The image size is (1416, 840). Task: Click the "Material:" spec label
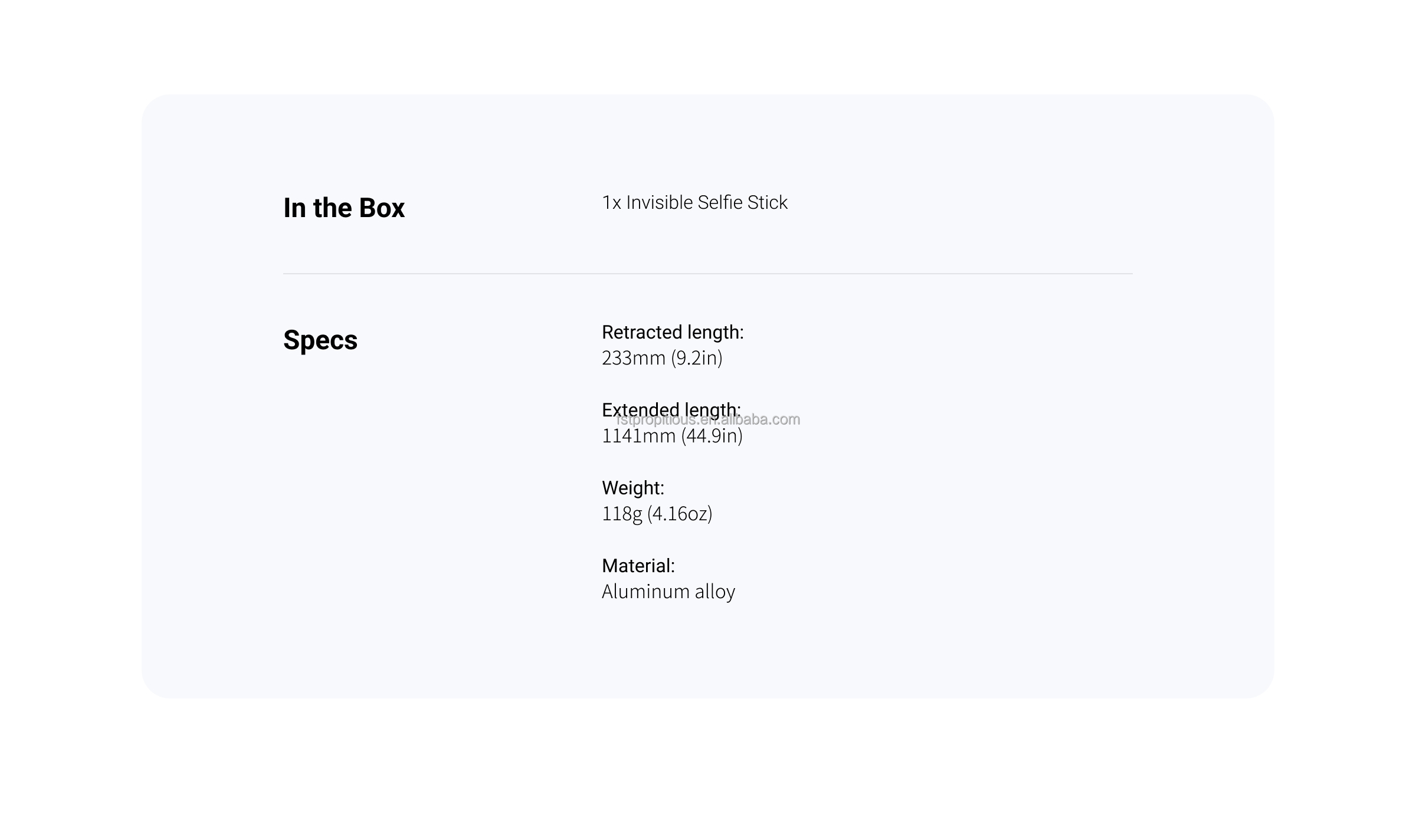(638, 566)
